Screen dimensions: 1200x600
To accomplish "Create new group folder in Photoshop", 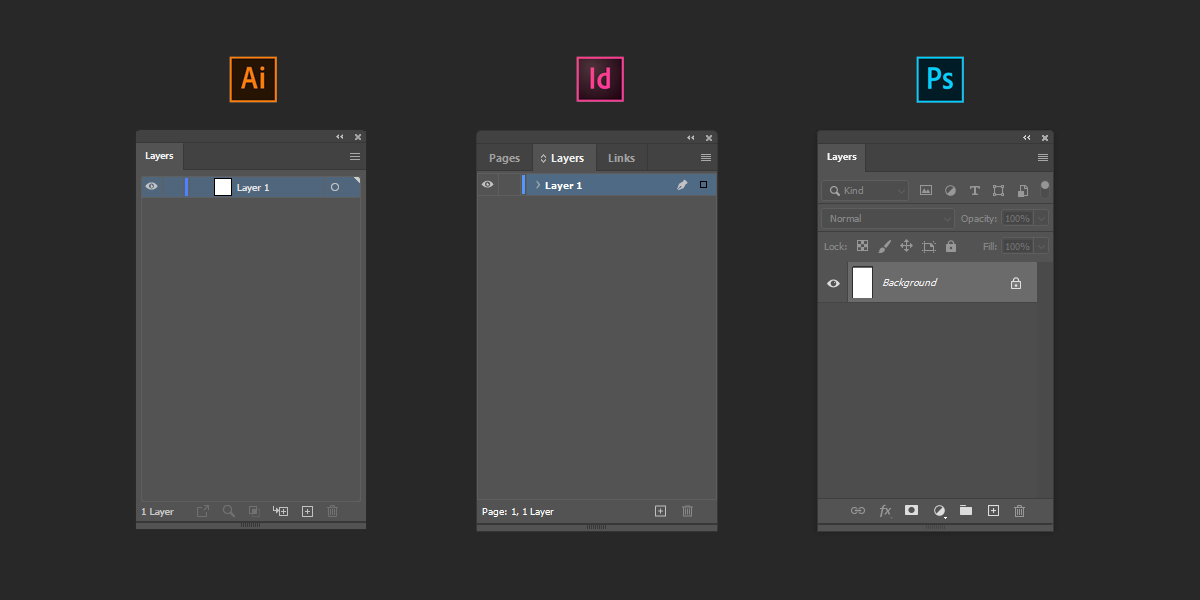I will (x=966, y=510).
